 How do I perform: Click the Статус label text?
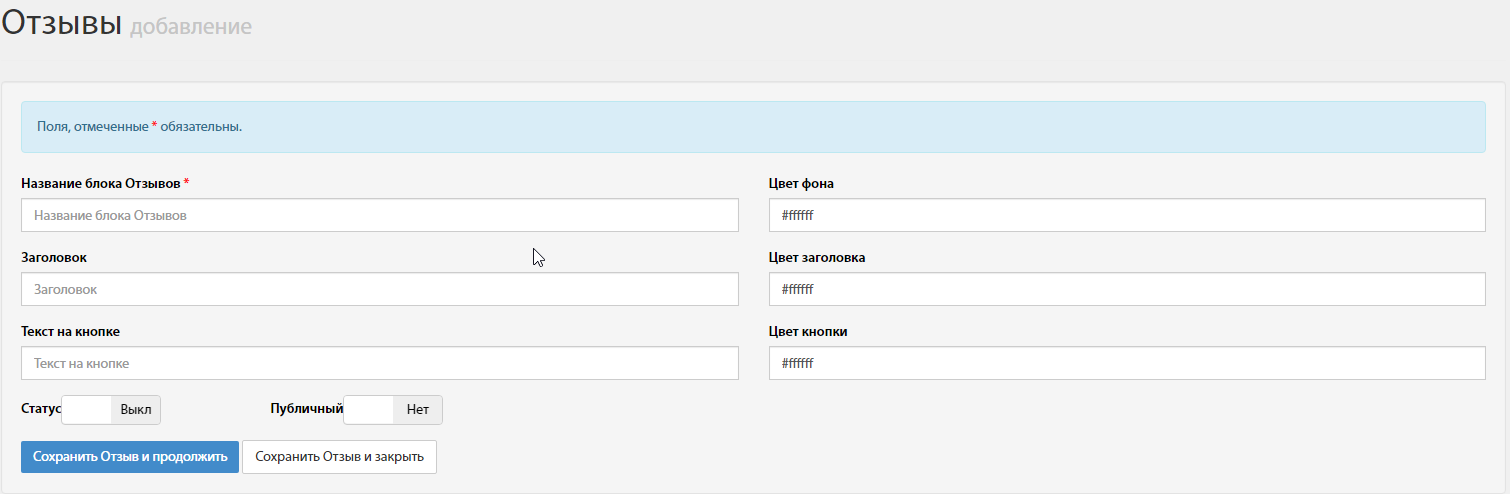coord(41,408)
